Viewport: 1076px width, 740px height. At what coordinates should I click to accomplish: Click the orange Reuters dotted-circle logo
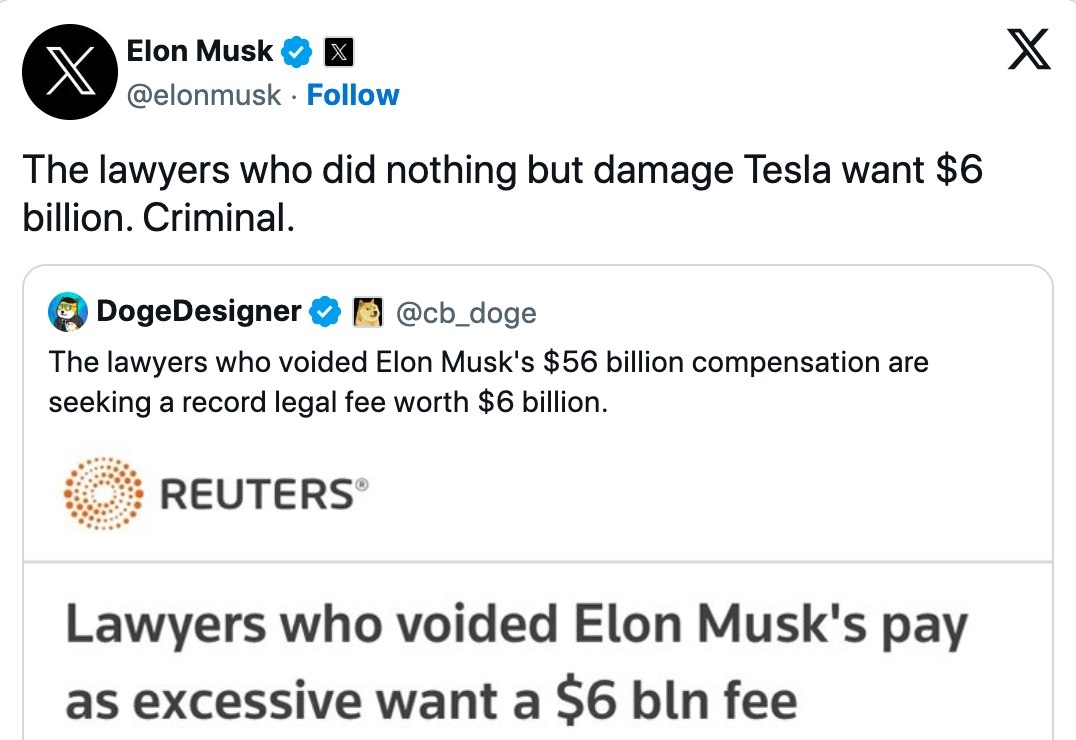(103, 494)
